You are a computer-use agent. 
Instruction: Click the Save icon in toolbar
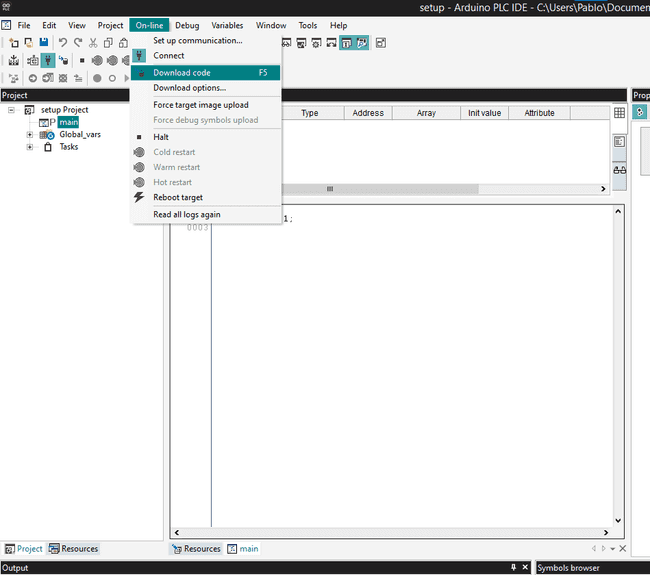pyautogui.click(x=44, y=43)
